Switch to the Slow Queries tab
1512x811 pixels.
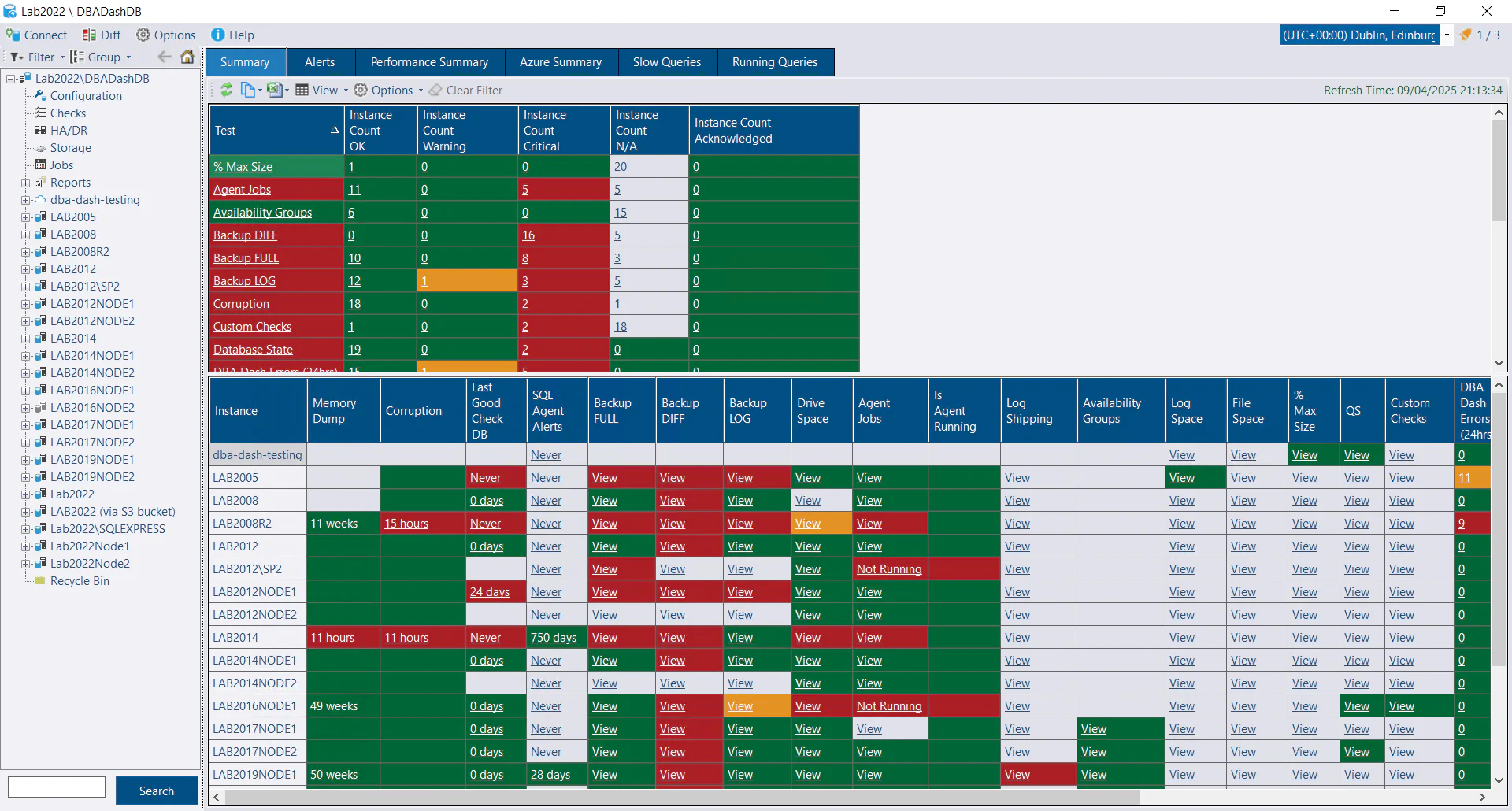[x=667, y=61]
